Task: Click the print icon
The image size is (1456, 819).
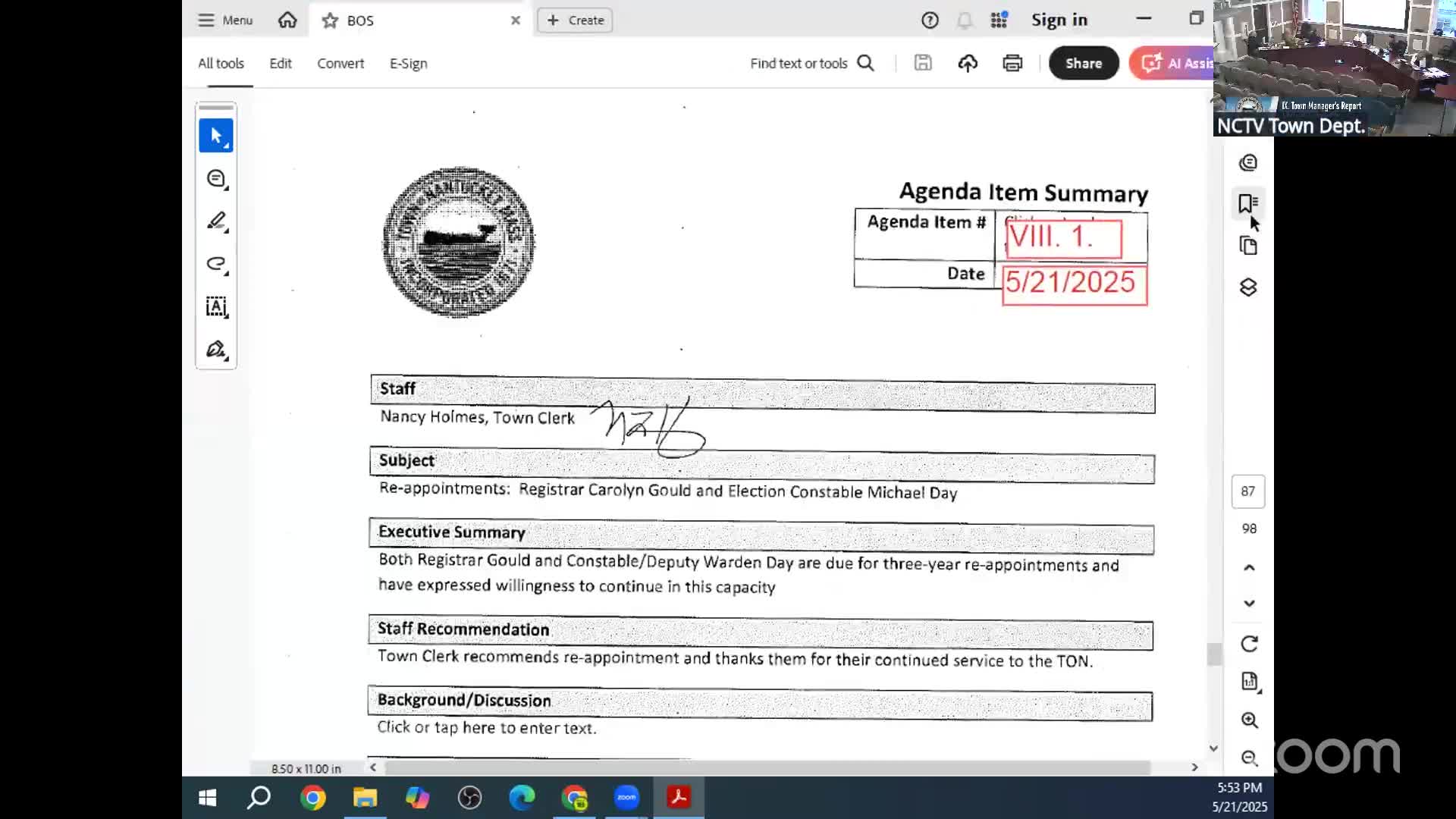Action: [1012, 64]
